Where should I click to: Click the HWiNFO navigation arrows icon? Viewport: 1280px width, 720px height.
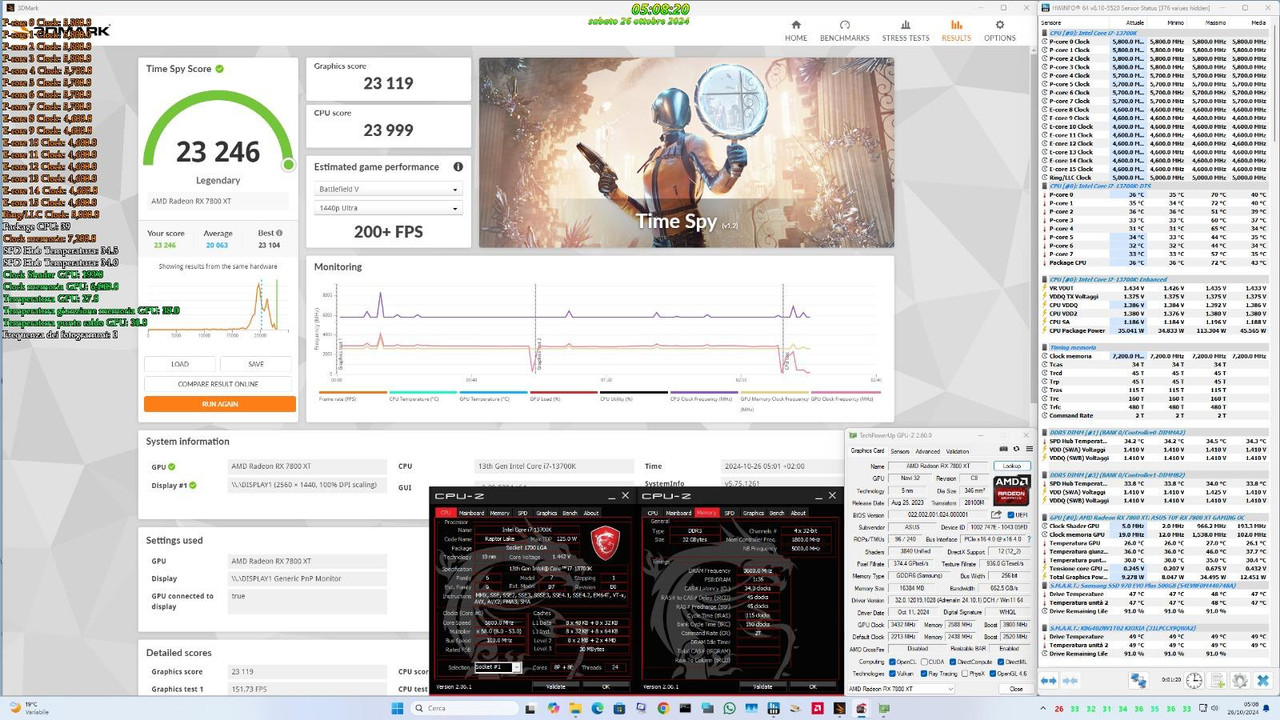pyautogui.click(x=1048, y=680)
